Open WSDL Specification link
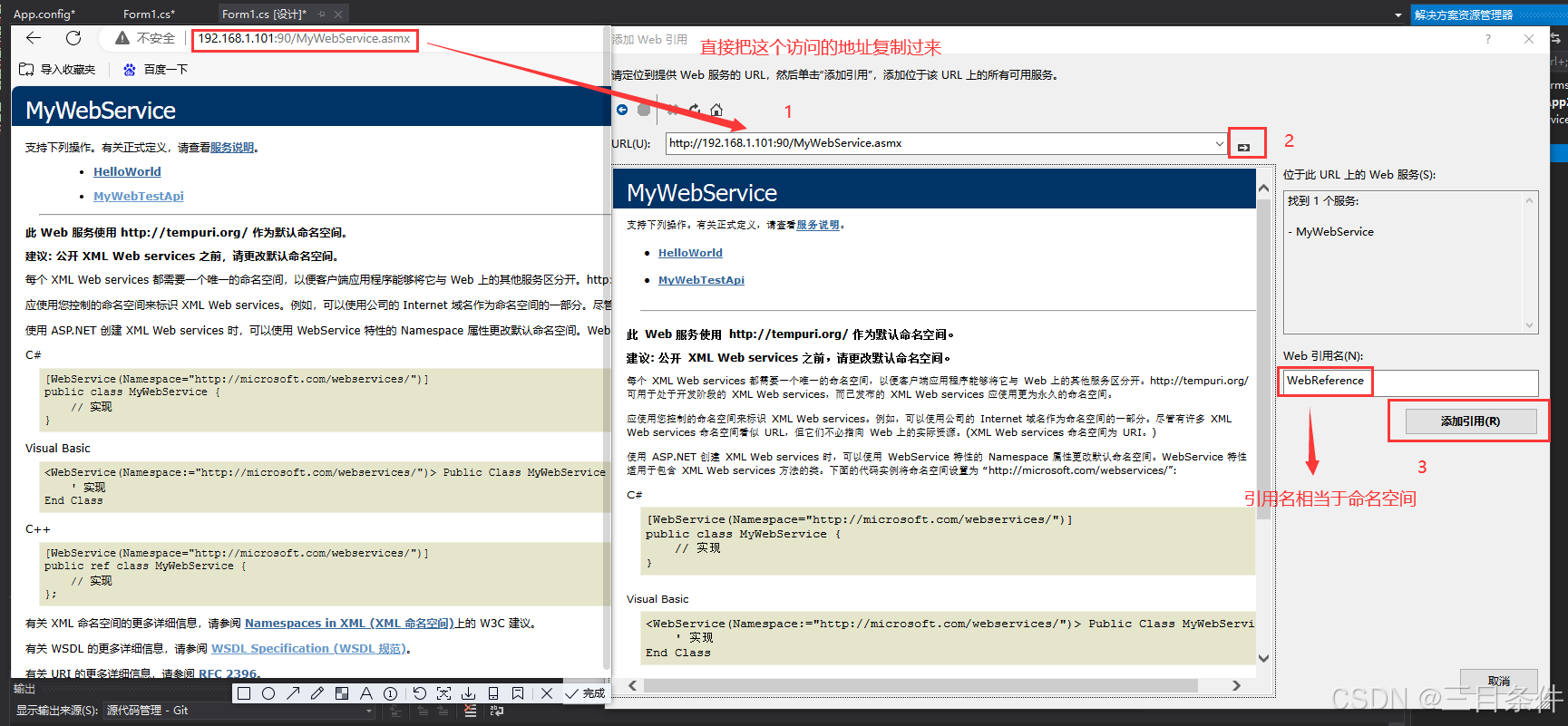The height and width of the screenshot is (726, 1568). pos(309,649)
